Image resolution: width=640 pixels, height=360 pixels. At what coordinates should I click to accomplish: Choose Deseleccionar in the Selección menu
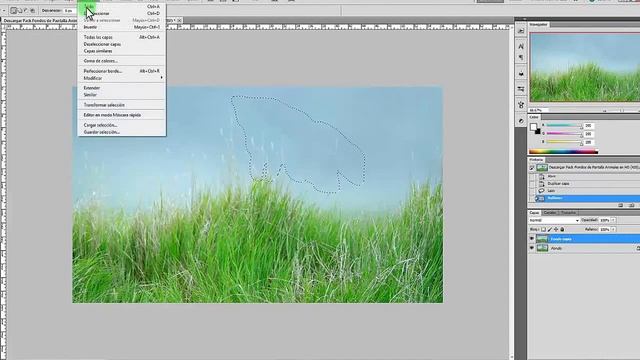(x=122, y=13)
